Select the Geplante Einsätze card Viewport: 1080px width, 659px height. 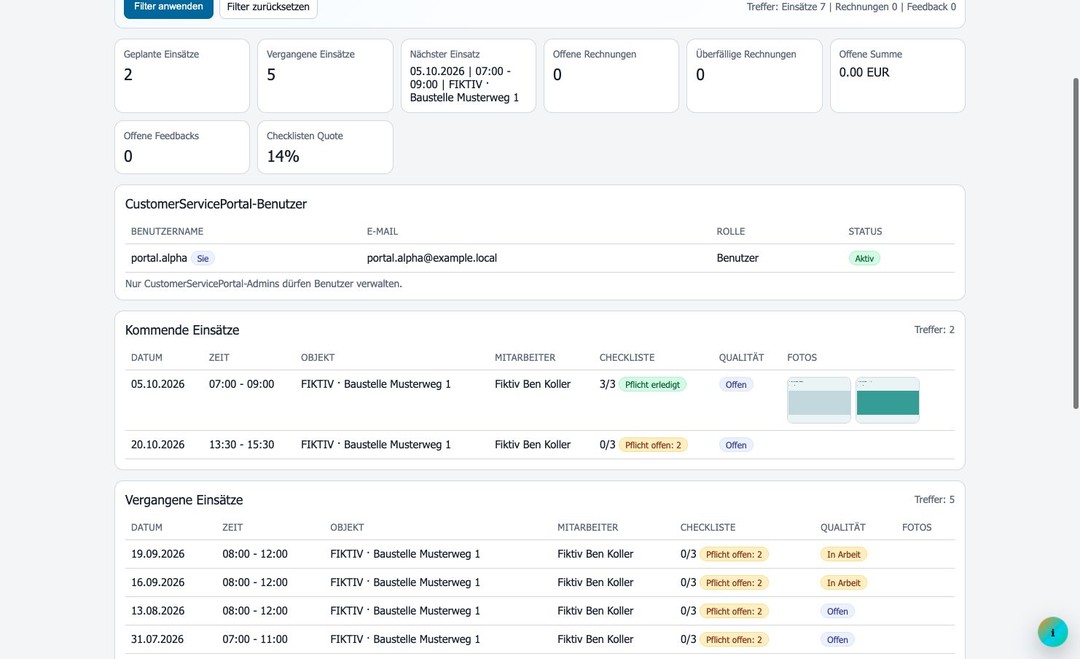(182, 76)
